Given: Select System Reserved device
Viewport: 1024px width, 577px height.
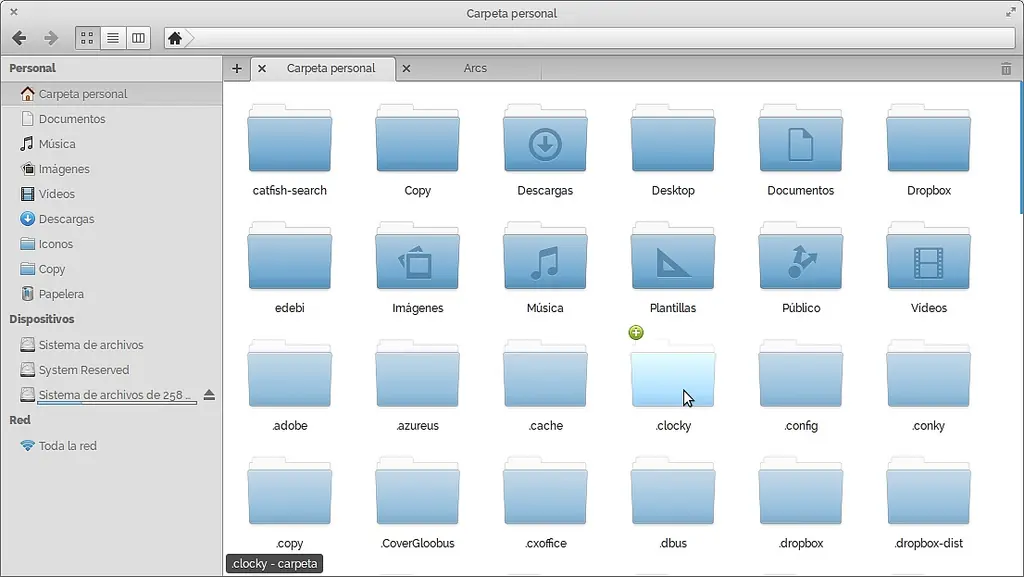Looking at the screenshot, I should click(112, 370).
